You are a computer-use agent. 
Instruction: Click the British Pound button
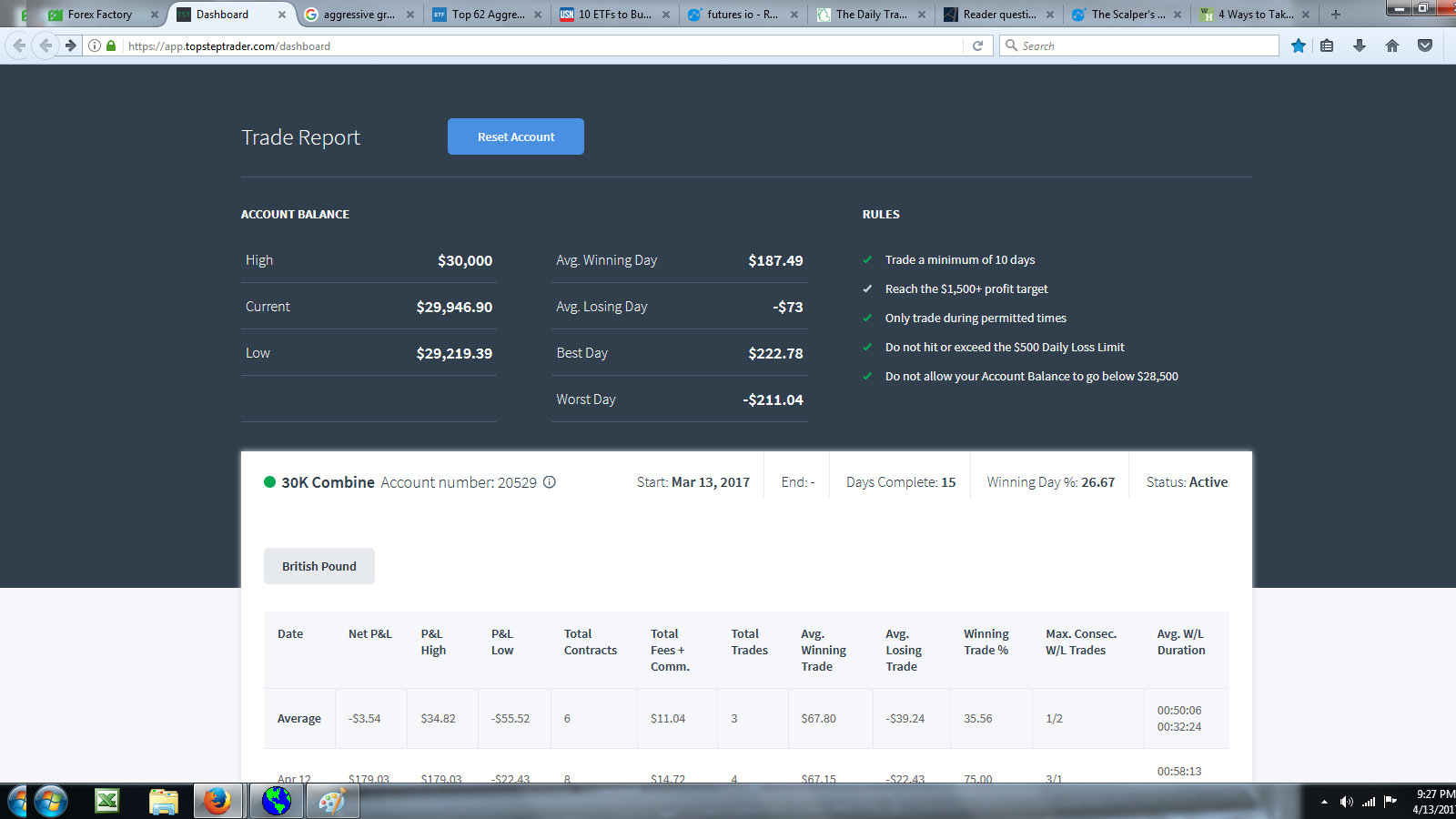click(319, 566)
